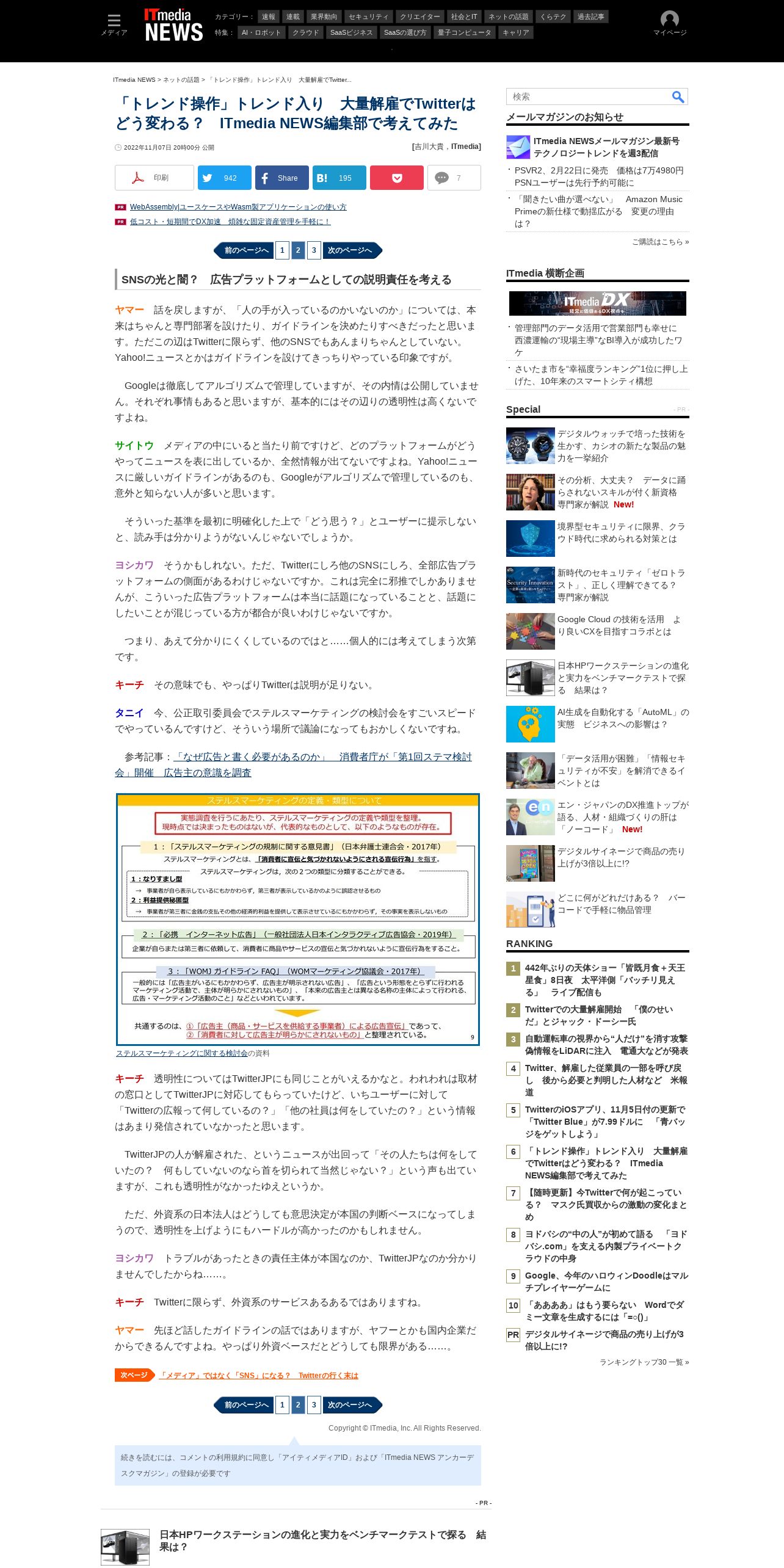The width and height of the screenshot is (784, 1568).
Task: Click the 印刷 PDF print button
Action: pyautogui.click(x=154, y=178)
